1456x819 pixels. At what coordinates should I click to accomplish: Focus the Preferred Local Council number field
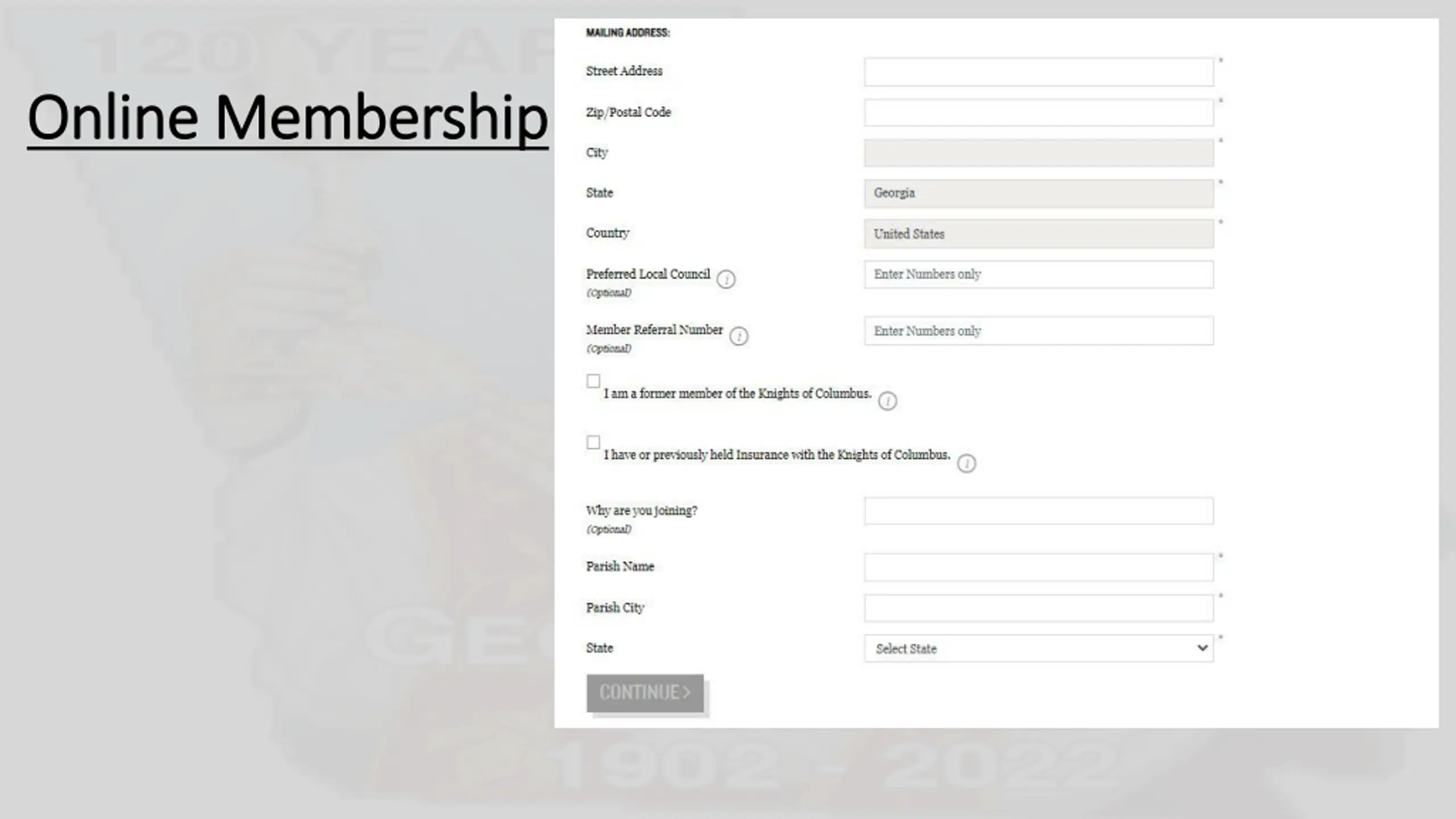(x=1039, y=274)
